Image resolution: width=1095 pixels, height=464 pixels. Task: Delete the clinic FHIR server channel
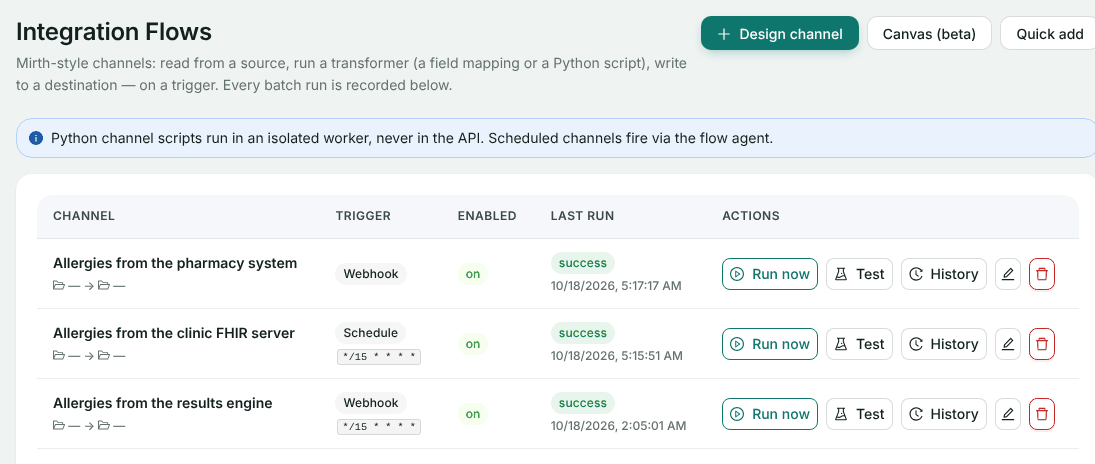1042,344
